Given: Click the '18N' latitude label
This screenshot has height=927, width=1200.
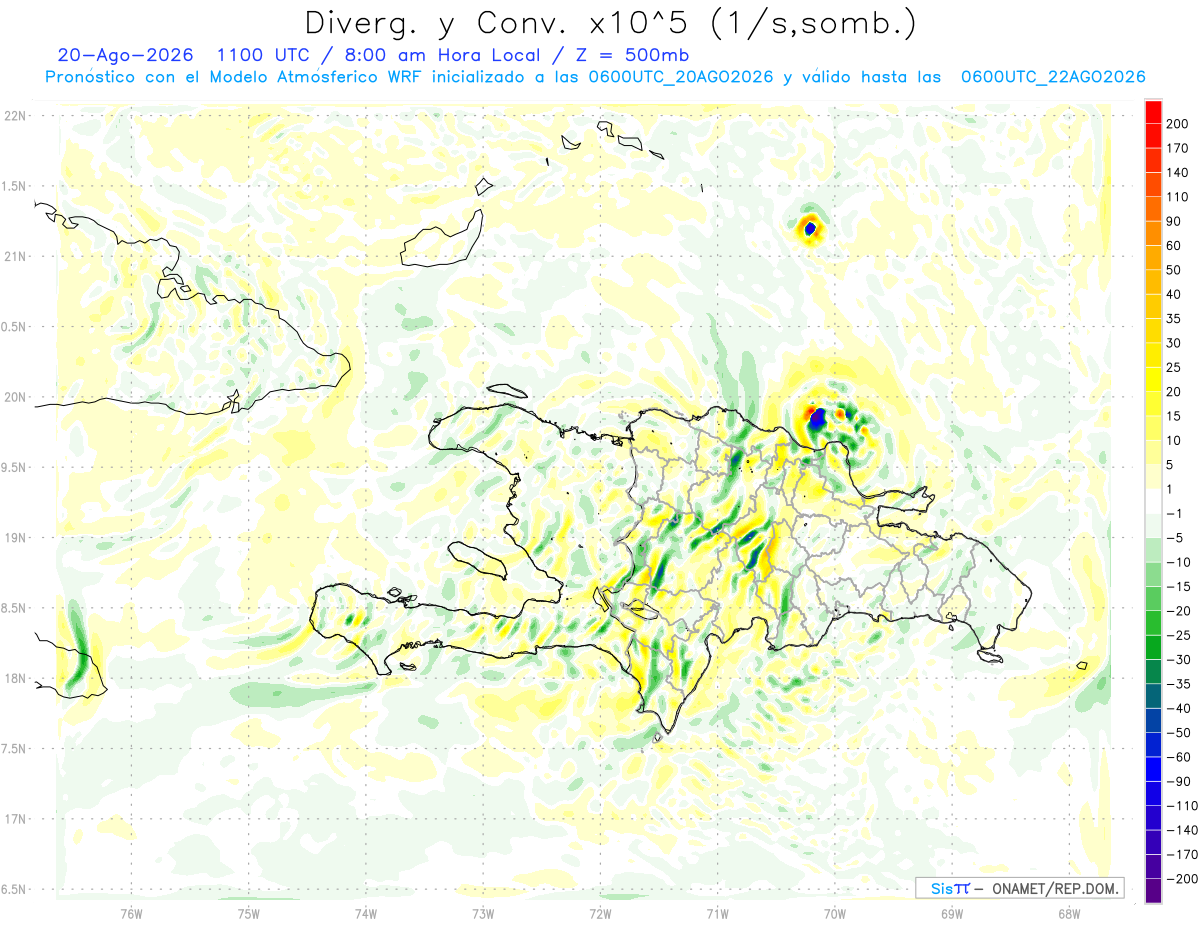Looking at the screenshot, I should click(14, 679).
